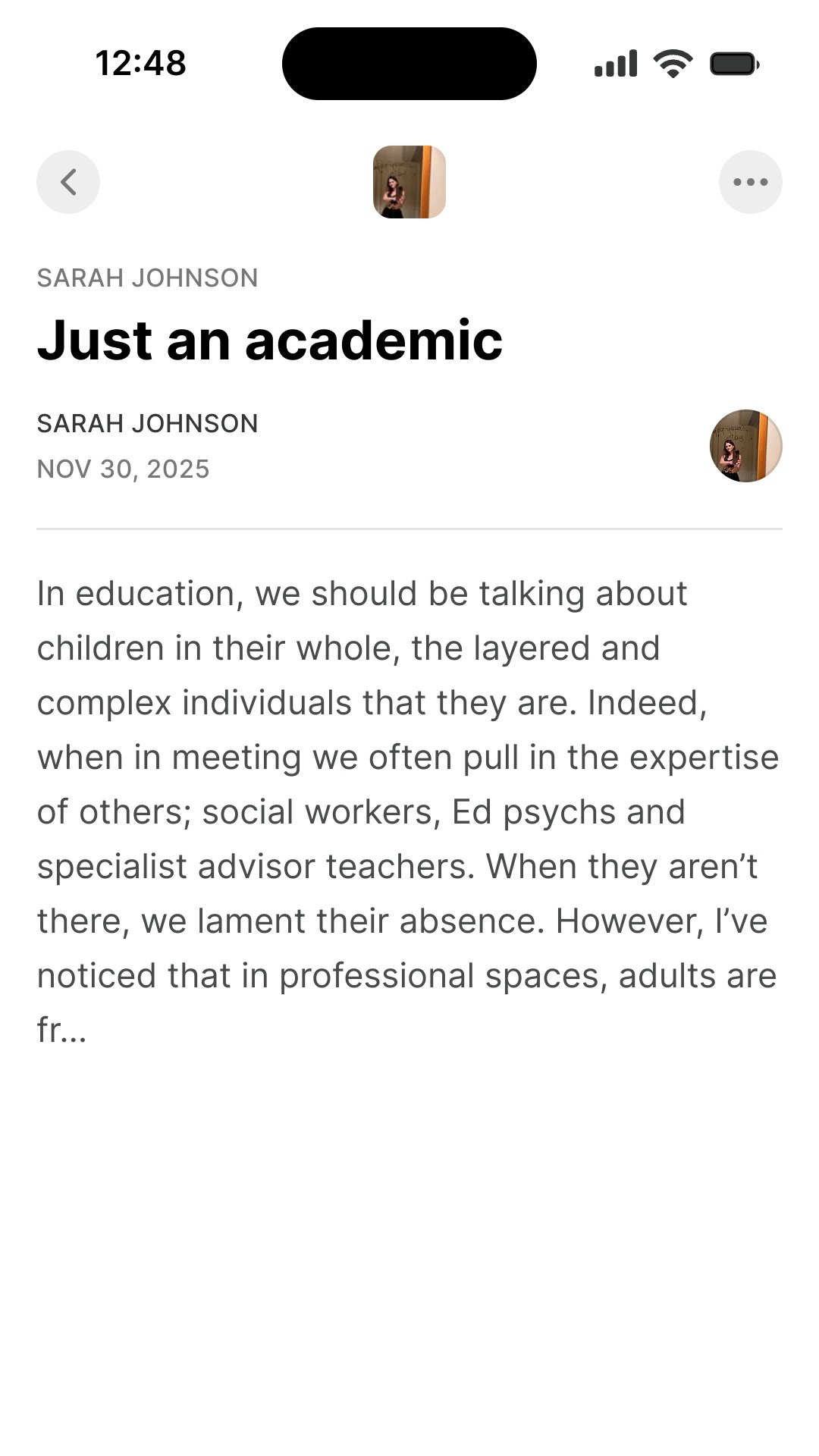The width and height of the screenshot is (819, 1456).
Task: Tap the NOV 30, 2025 publish date
Action: pyautogui.click(x=124, y=469)
